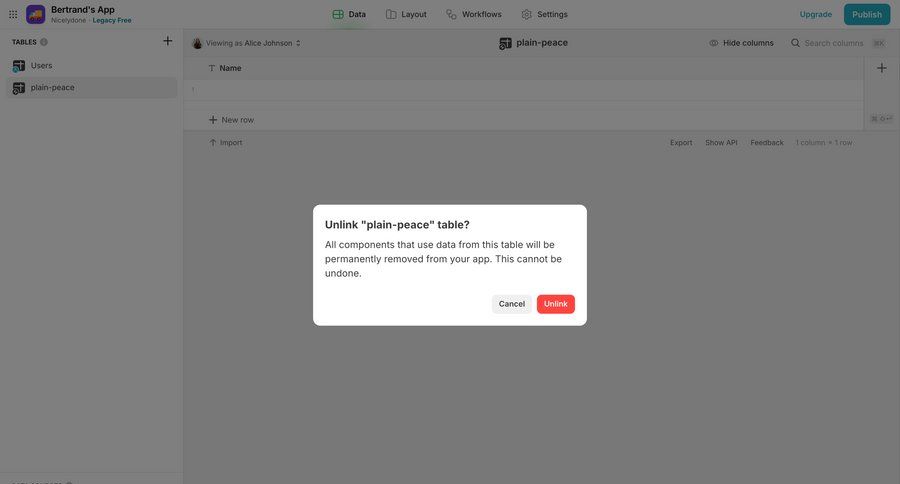Screen dimensions: 900x484
Task: Click the Alice Johnson avatar
Action: (x=197, y=43)
